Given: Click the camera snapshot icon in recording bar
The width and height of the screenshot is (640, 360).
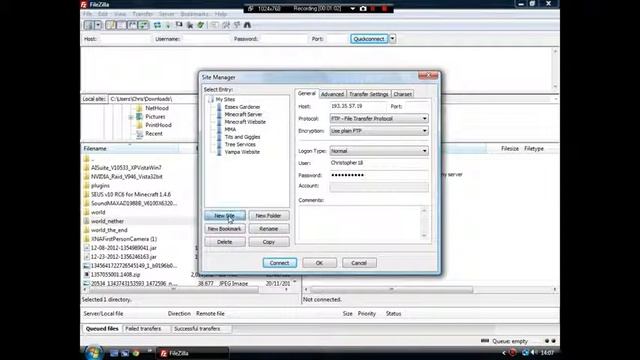Looking at the screenshot, I should pos(363,8).
